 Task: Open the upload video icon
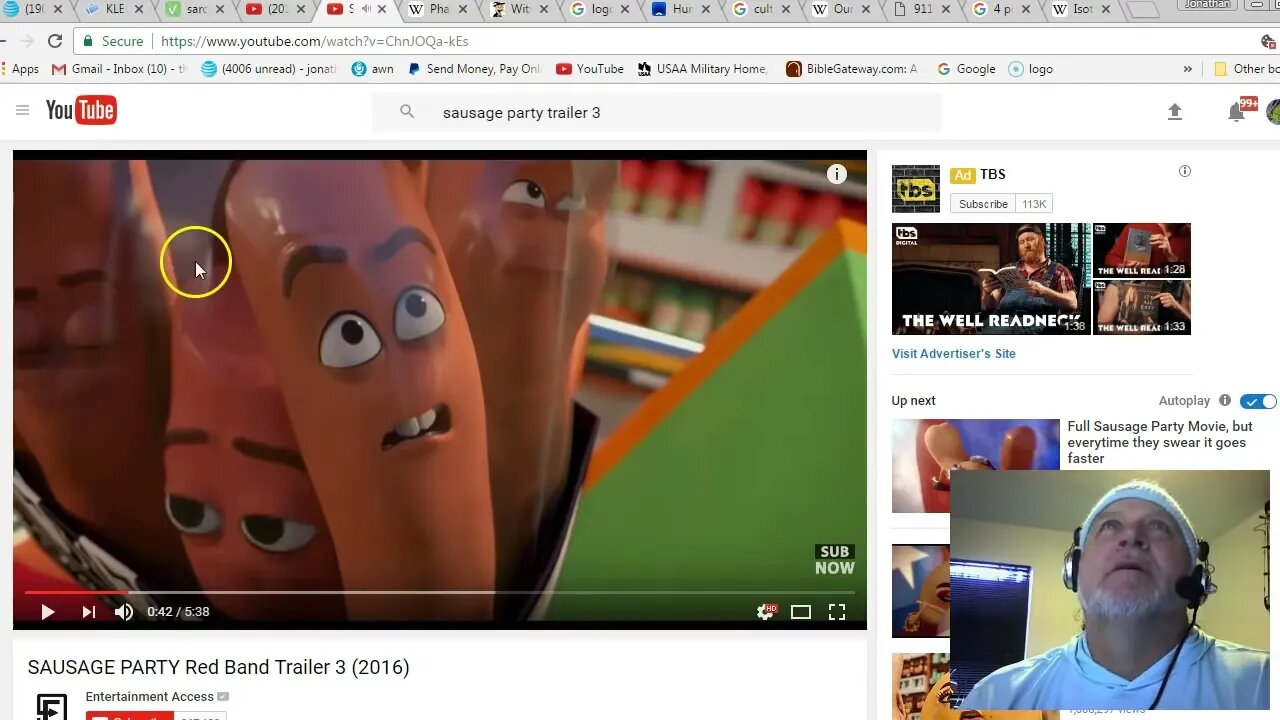click(x=1175, y=112)
